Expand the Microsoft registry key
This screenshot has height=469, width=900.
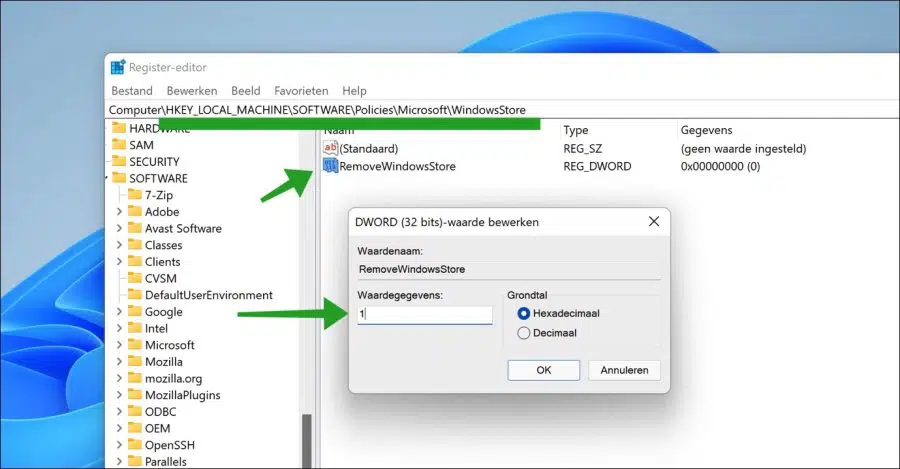click(119, 345)
